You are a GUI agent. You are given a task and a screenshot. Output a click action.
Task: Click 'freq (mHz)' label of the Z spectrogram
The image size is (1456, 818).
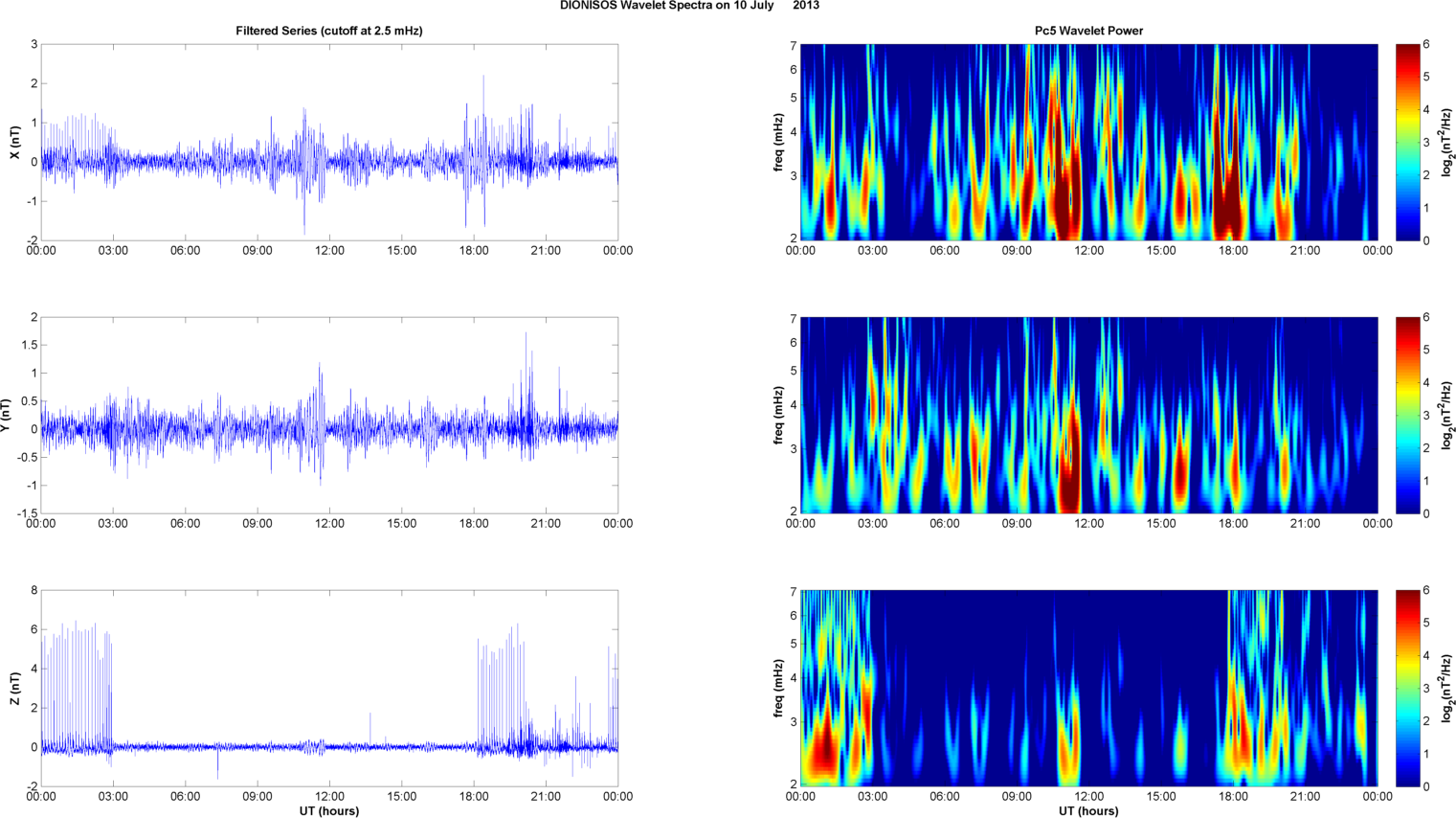click(778, 689)
